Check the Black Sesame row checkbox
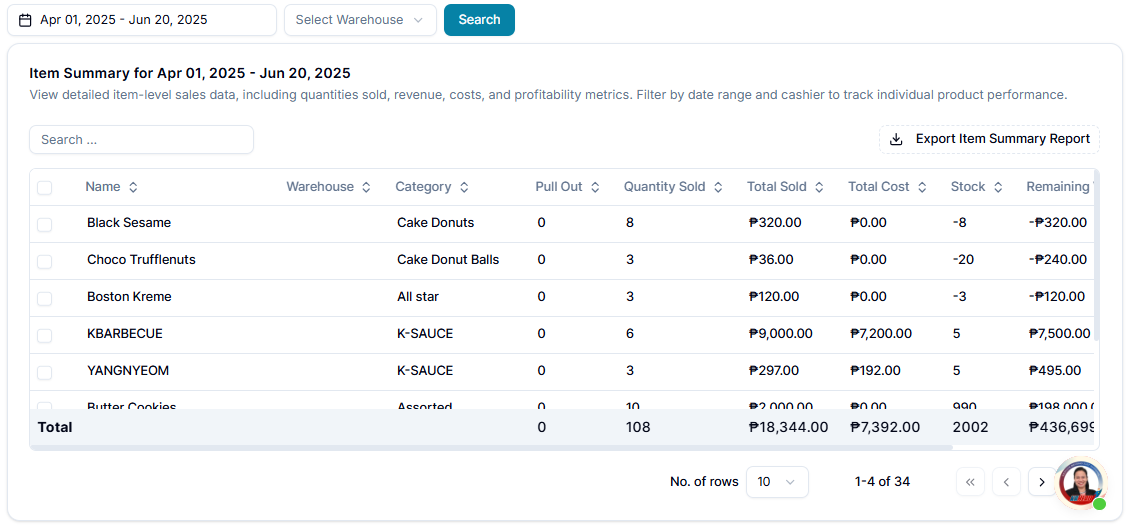The width and height of the screenshot is (1130, 528). click(45, 224)
